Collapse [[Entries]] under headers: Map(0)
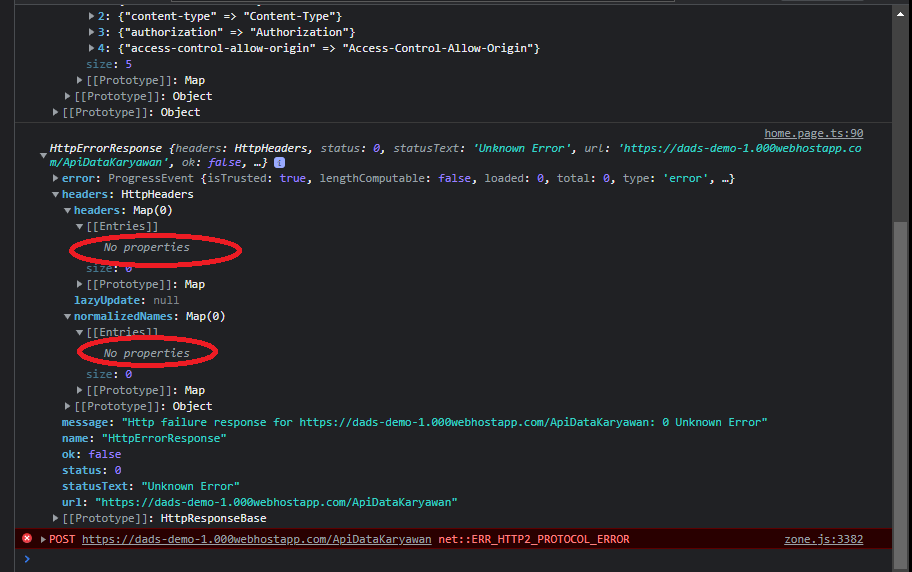Viewport: 912px width, 572px height. 79,226
